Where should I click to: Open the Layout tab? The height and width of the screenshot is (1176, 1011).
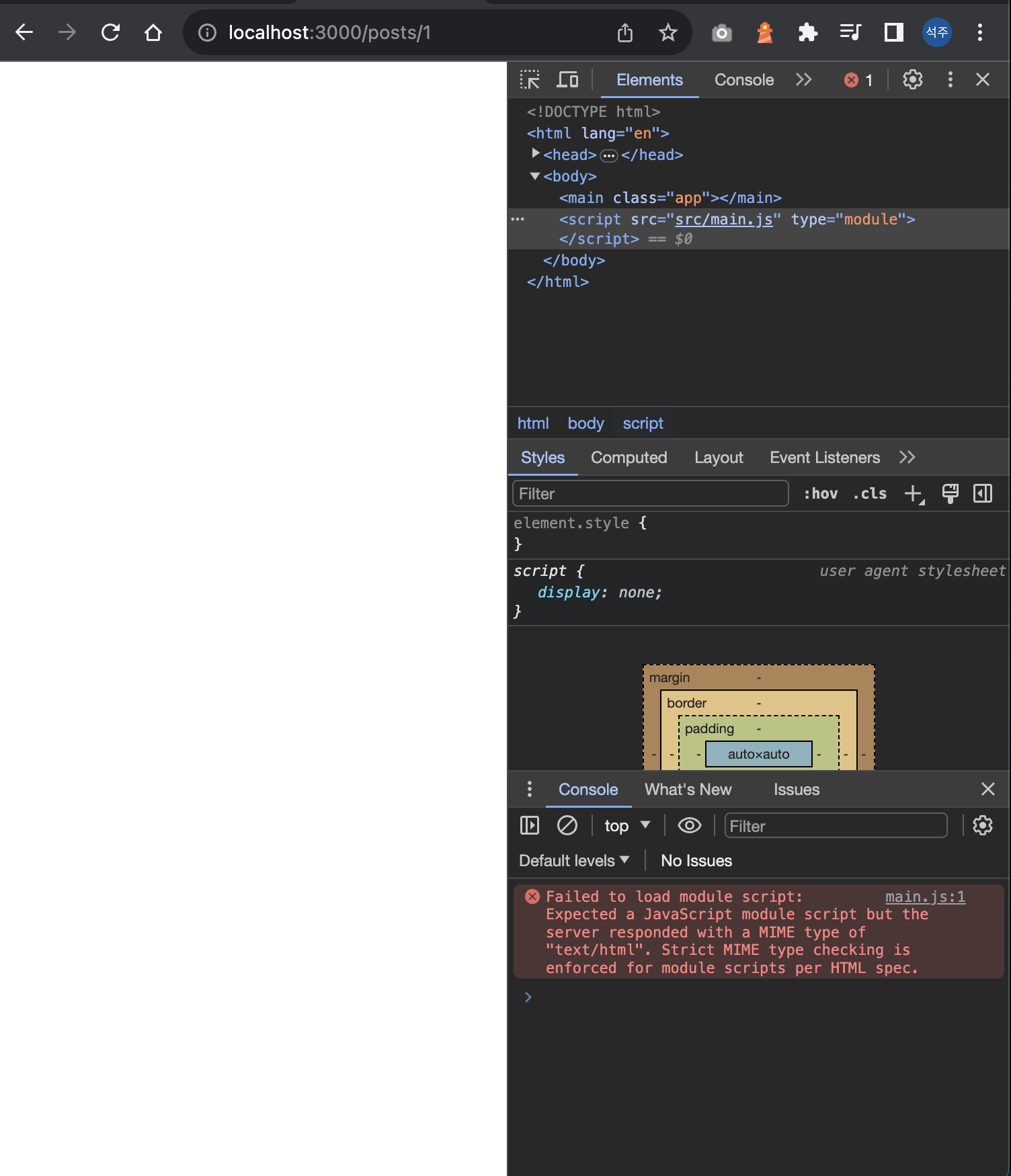tap(719, 458)
